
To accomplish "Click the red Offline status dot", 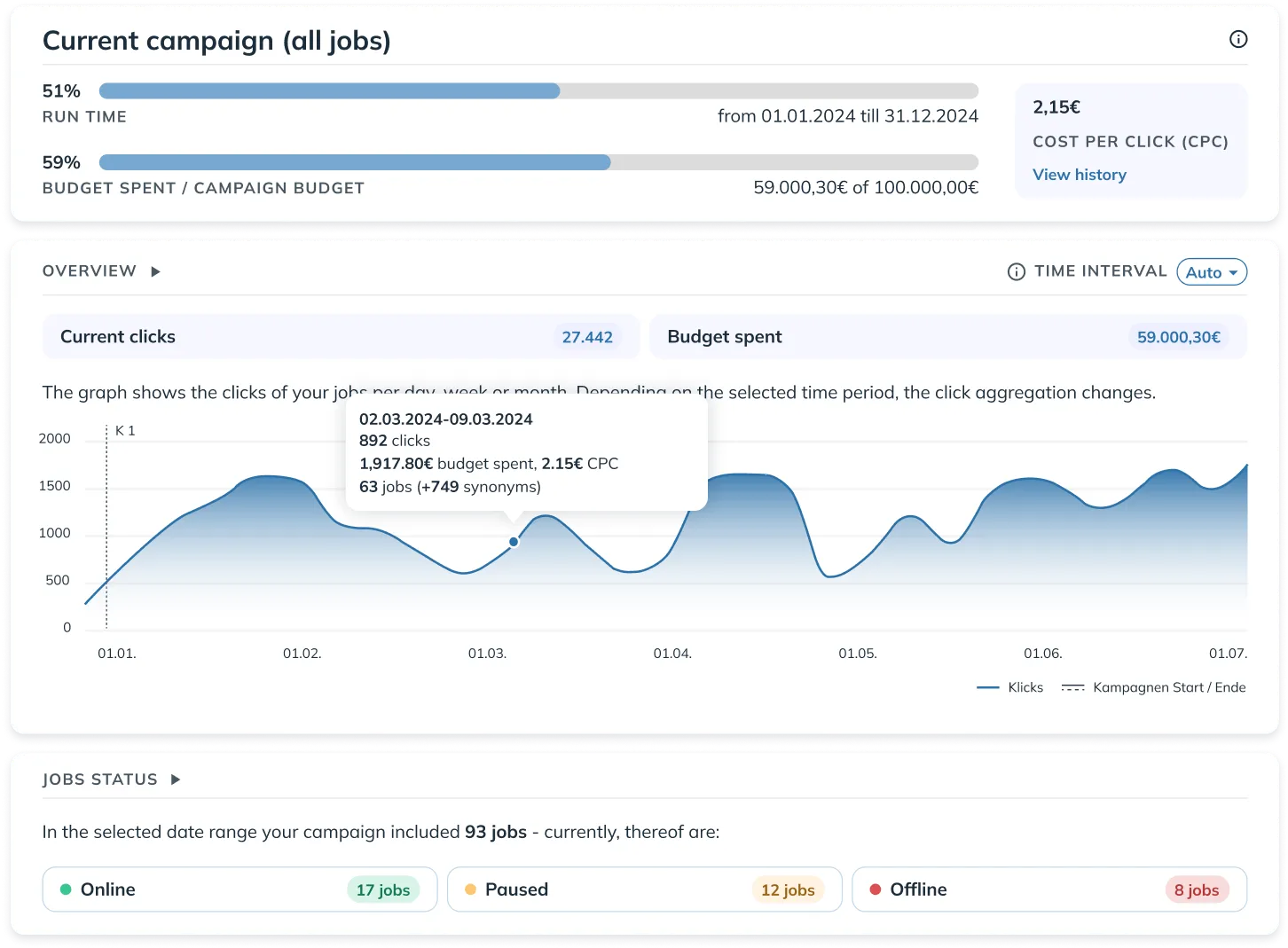I will (x=876, y=889).
